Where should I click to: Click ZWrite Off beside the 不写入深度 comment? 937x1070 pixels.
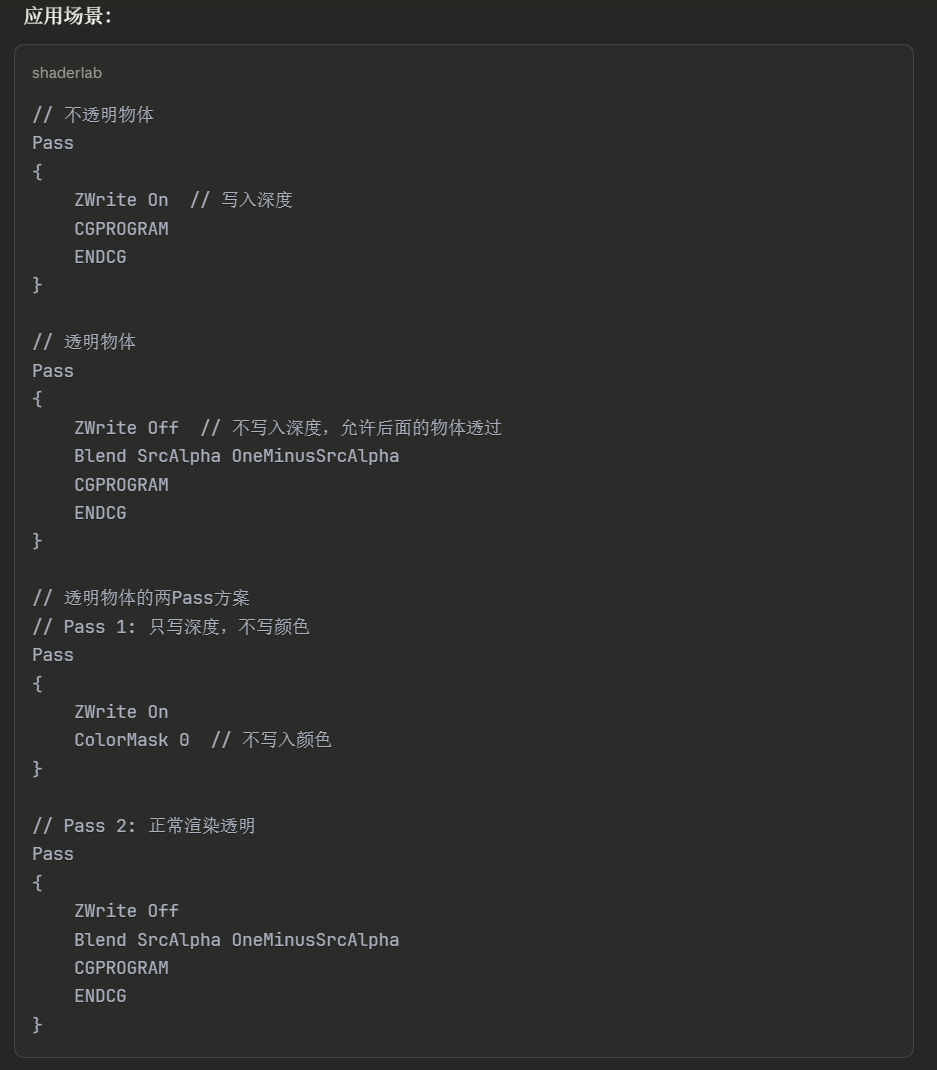[126, 428]
